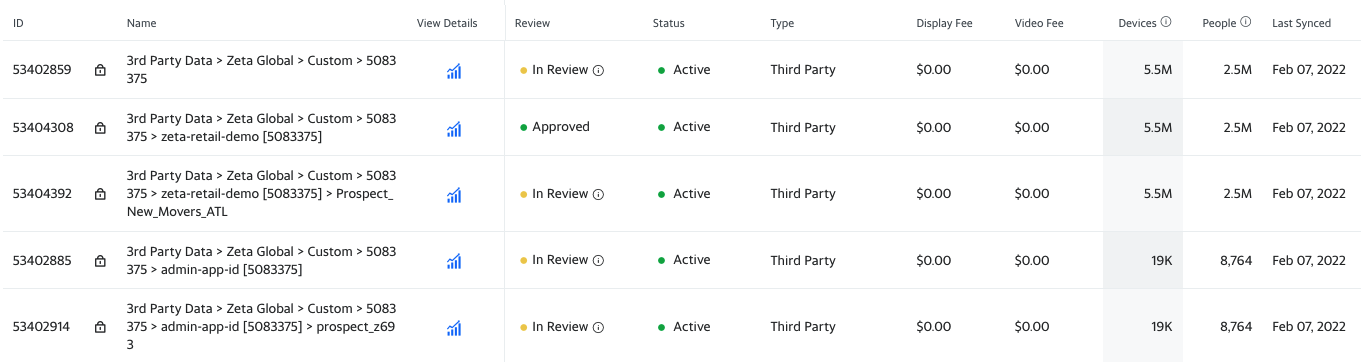Click lock icon beside ID 53402859

tap(100, 70)
